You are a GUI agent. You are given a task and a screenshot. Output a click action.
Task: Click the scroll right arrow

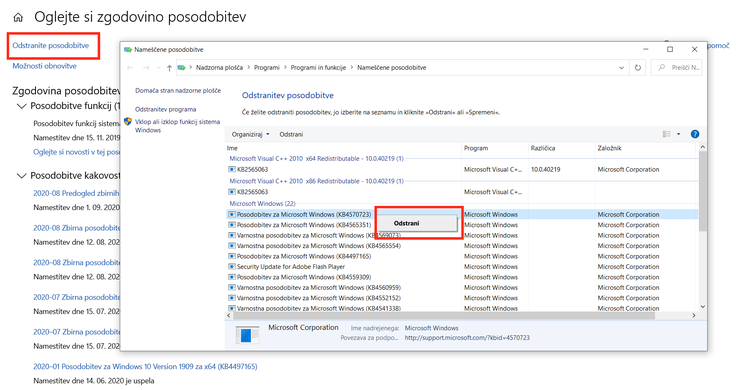[x=694, y=315]
